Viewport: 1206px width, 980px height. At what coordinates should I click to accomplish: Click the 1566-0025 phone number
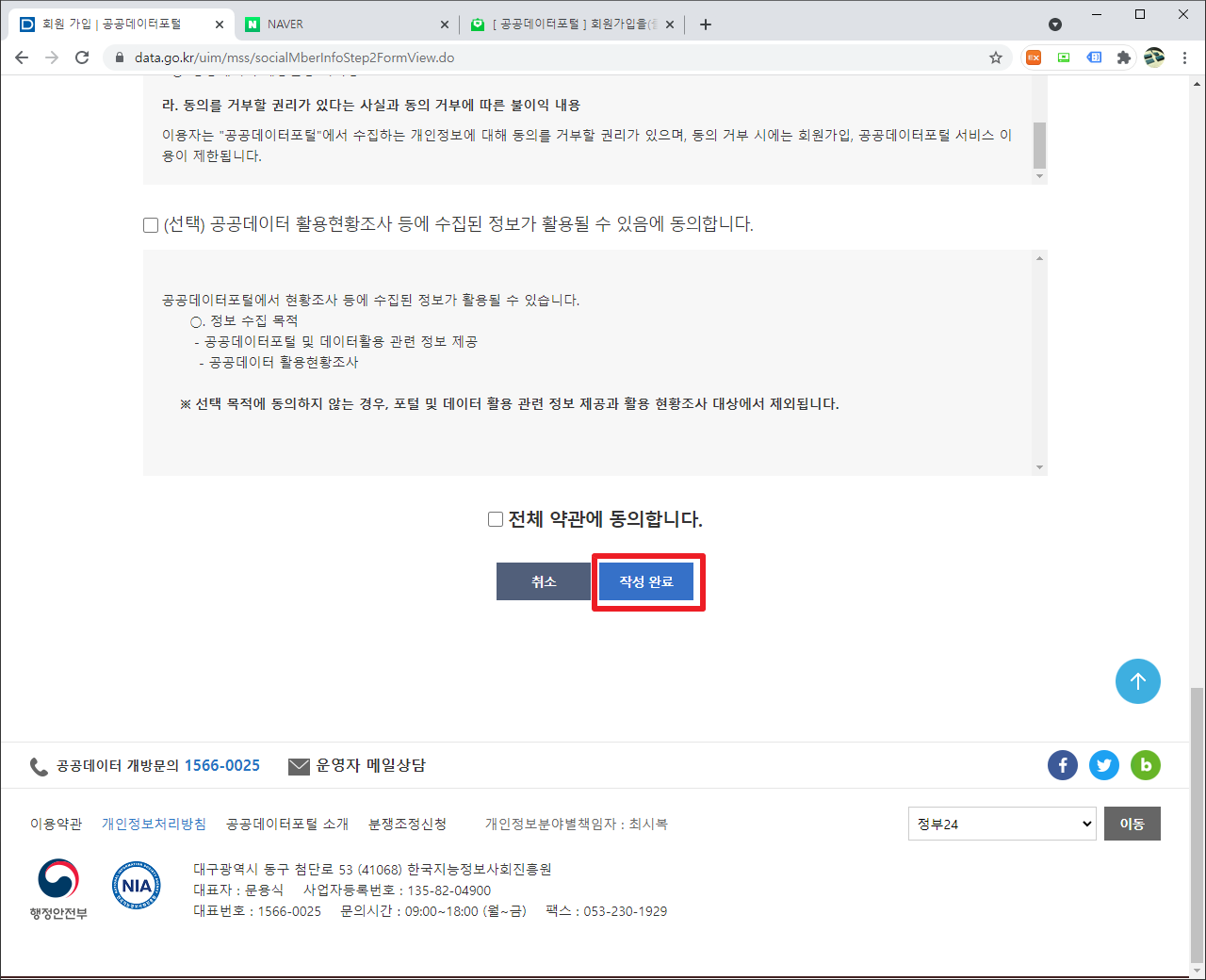point(222,765)
